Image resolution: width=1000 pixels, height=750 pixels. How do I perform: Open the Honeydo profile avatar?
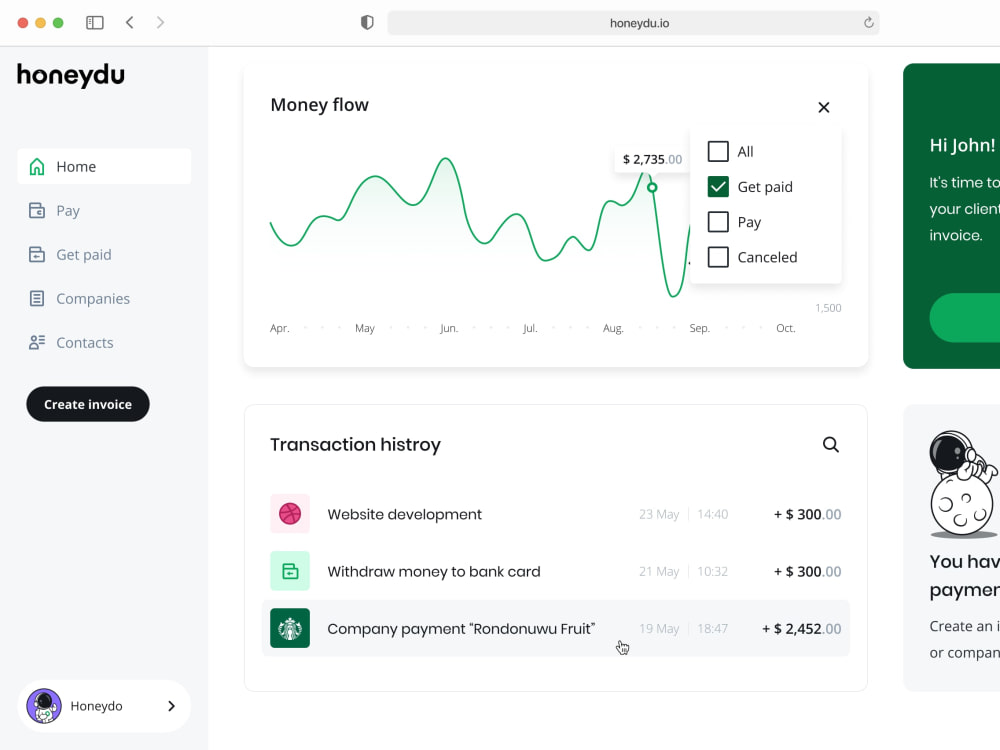44,706
